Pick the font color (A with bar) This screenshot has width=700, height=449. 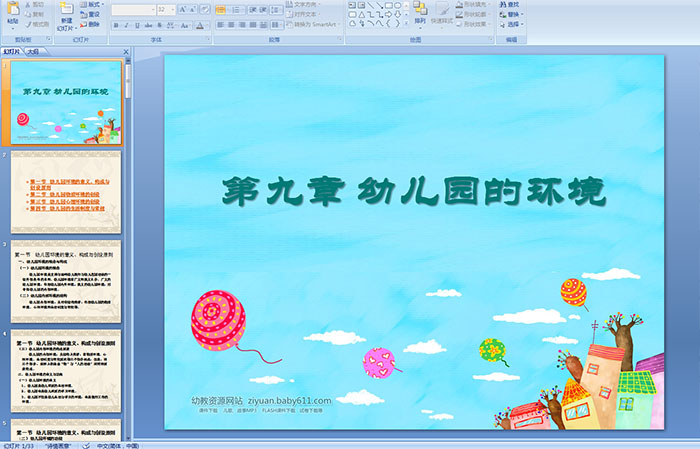pos(201,25)
